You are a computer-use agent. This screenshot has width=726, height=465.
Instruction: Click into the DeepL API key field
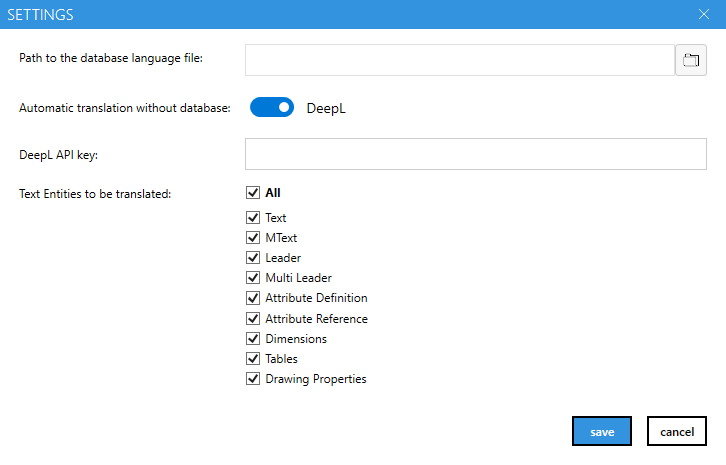coord(475,154)
